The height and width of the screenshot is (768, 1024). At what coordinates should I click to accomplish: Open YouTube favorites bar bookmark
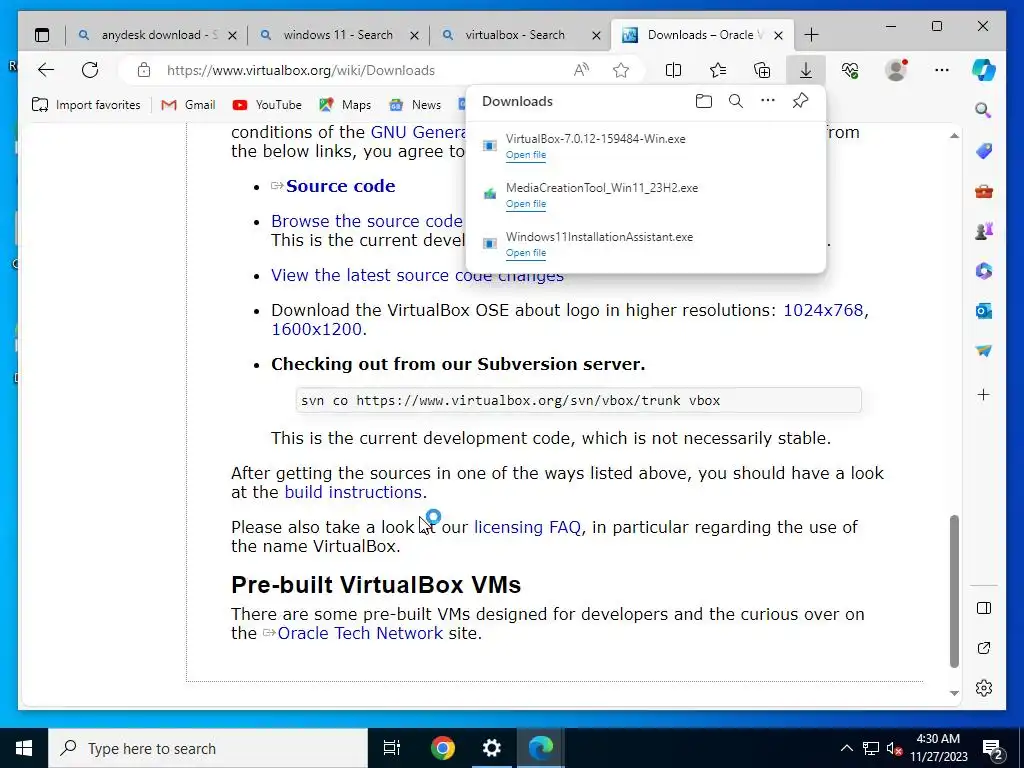click(267, 104)
